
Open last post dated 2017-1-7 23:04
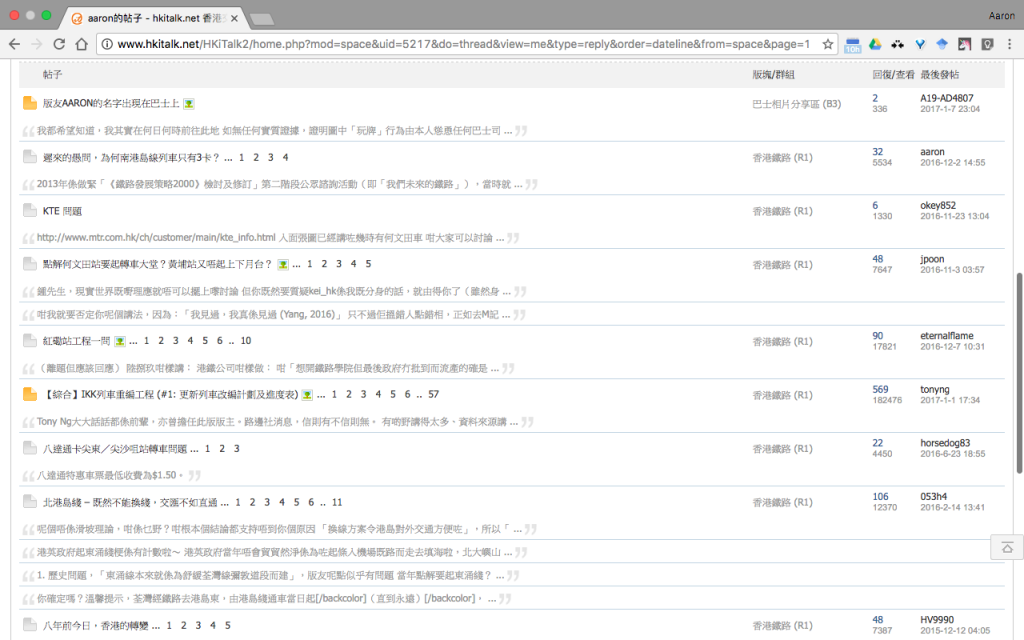(x=950, y=109)
